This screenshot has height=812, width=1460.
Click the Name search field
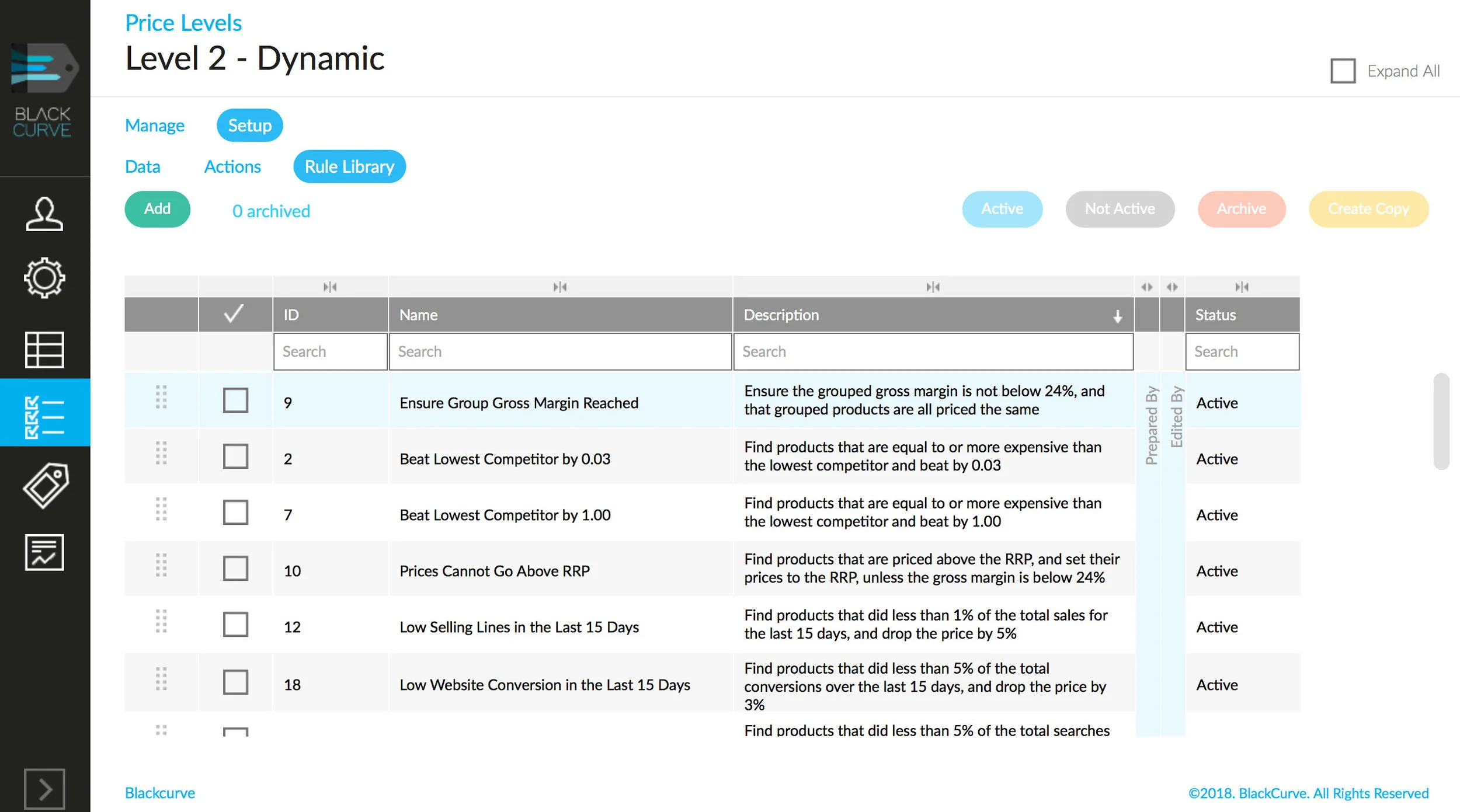pos(560,351)
